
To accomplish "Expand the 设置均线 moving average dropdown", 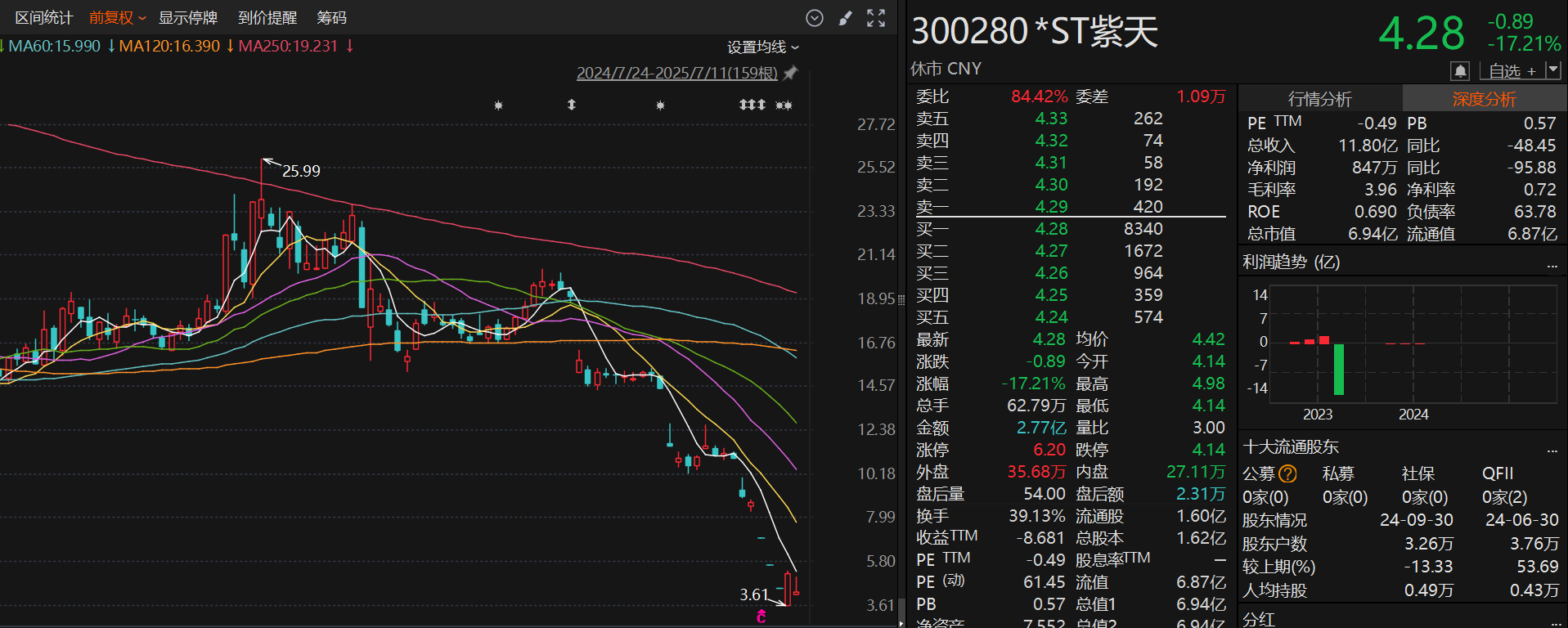I will (762, 47).
